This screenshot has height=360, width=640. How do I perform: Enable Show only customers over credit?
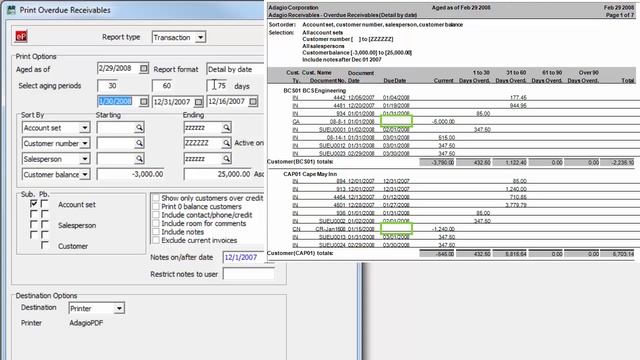pos(156,198)
